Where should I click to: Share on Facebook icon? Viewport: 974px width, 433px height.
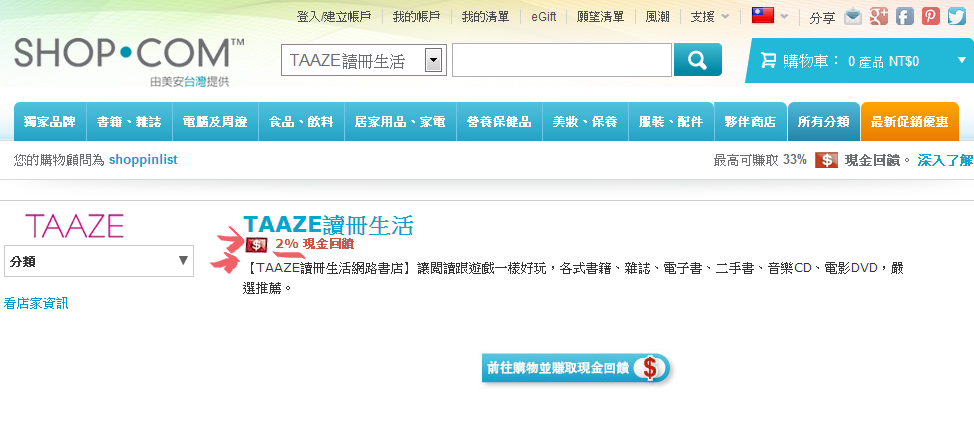[904, 17]
